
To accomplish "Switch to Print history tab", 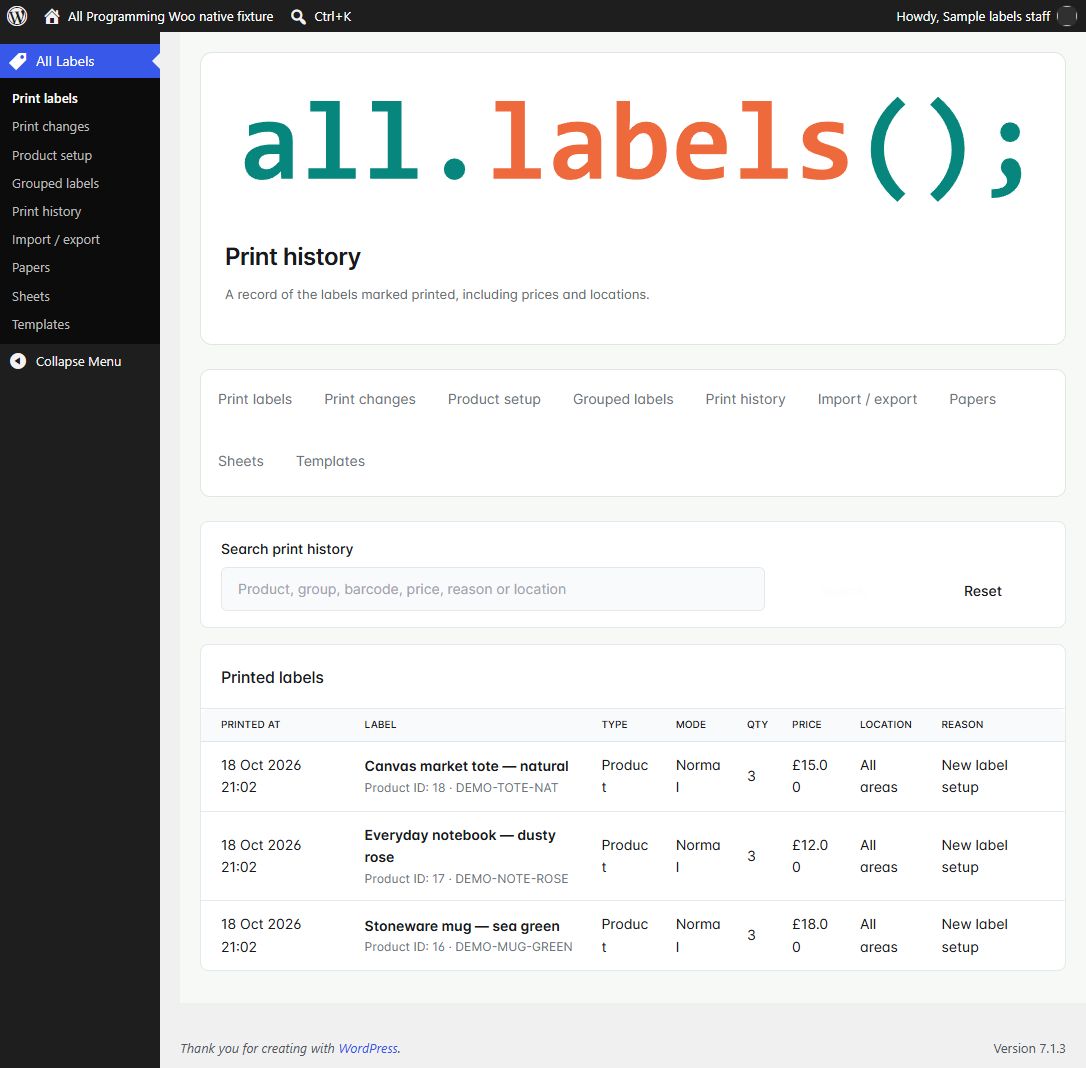I will pyautogui.click(x=745, y=399).
